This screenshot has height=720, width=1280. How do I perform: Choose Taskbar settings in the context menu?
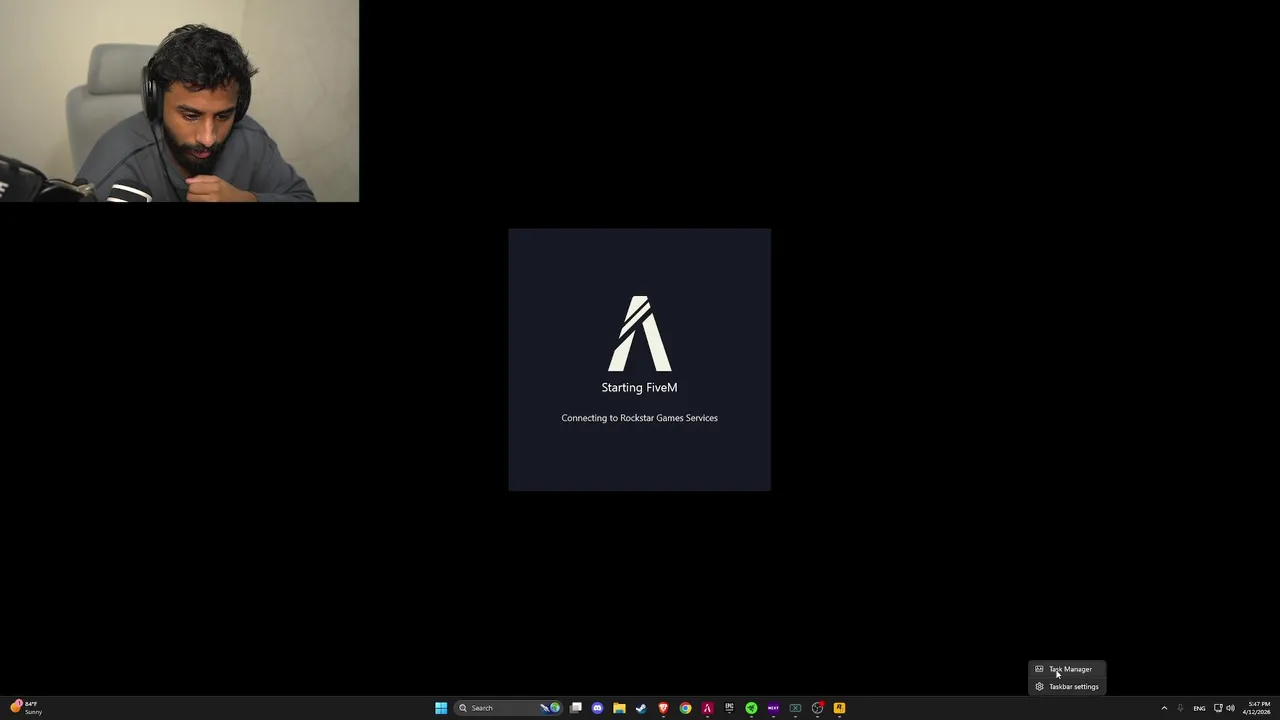pos(1067,686)
